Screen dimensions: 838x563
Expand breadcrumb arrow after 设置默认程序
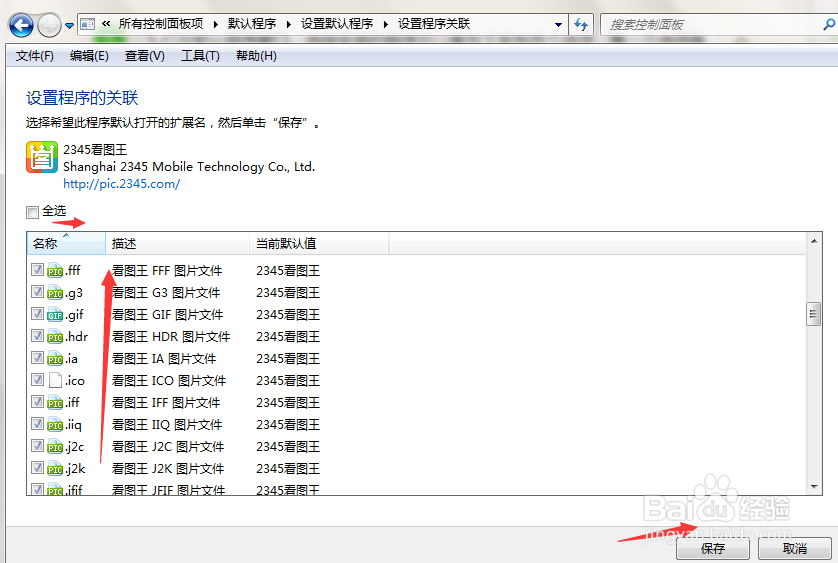386,24
